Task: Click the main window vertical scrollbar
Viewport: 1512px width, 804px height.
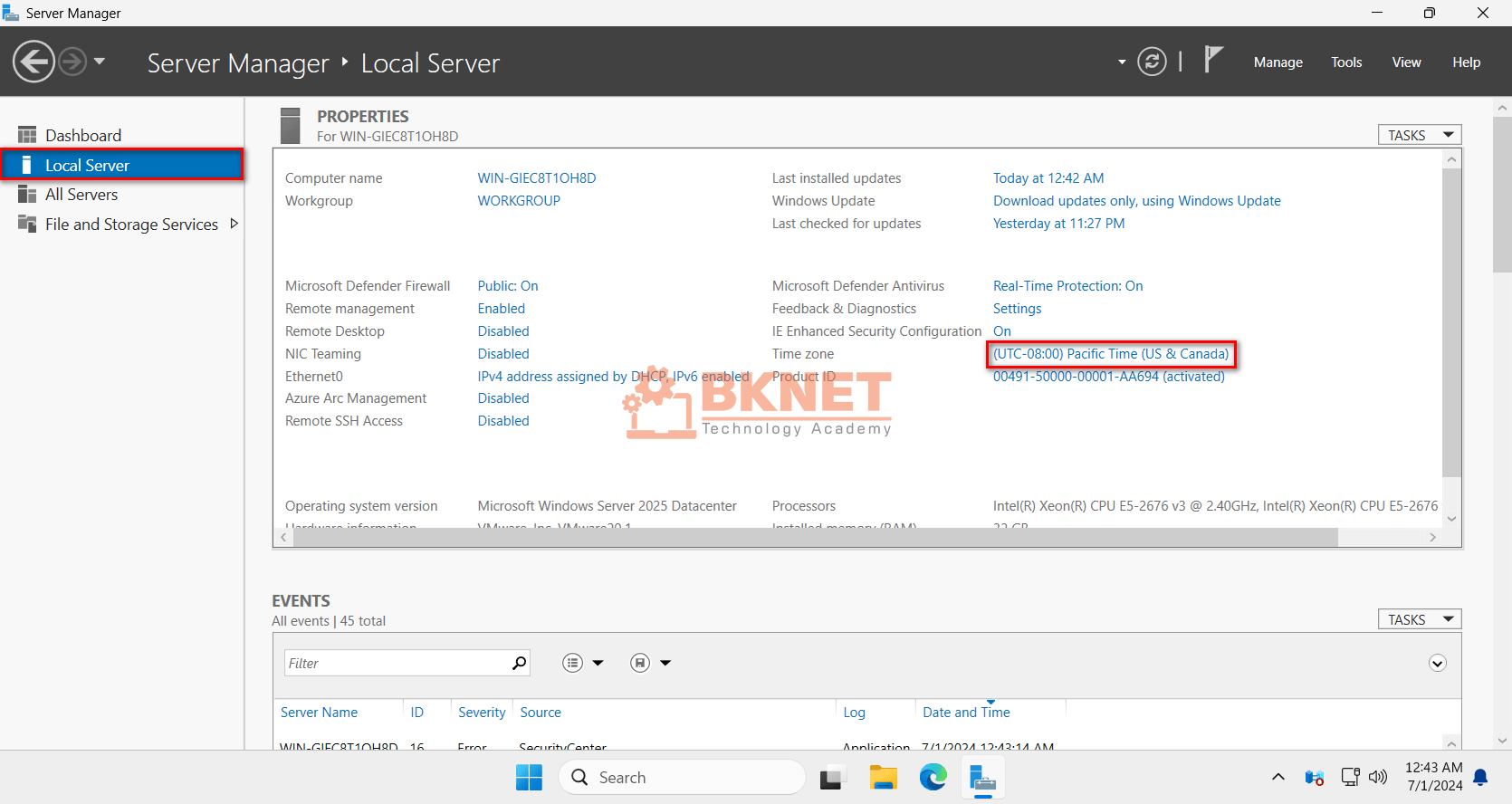Action: (1502, 195)
